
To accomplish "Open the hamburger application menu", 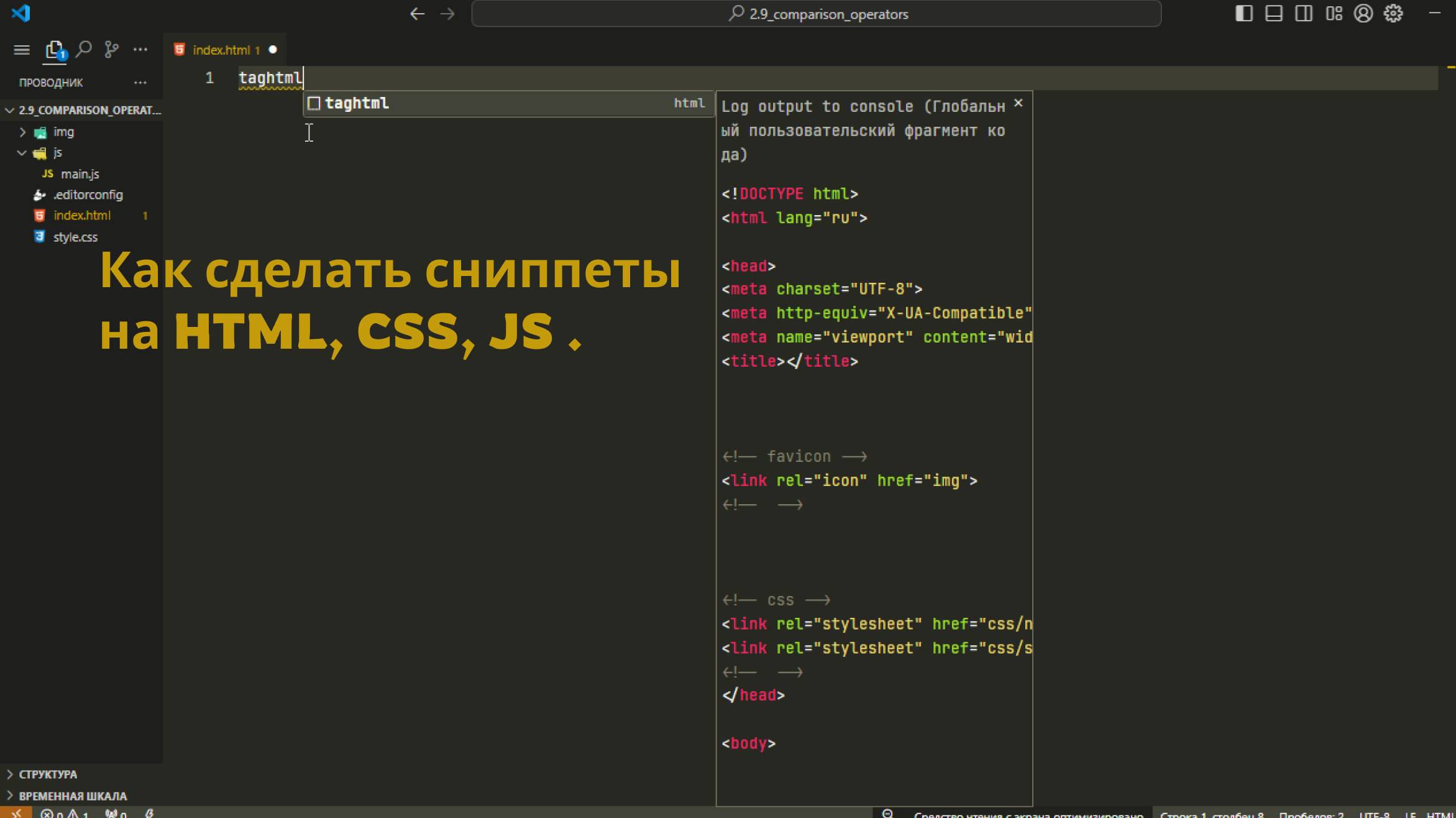I will pos(22,50).
